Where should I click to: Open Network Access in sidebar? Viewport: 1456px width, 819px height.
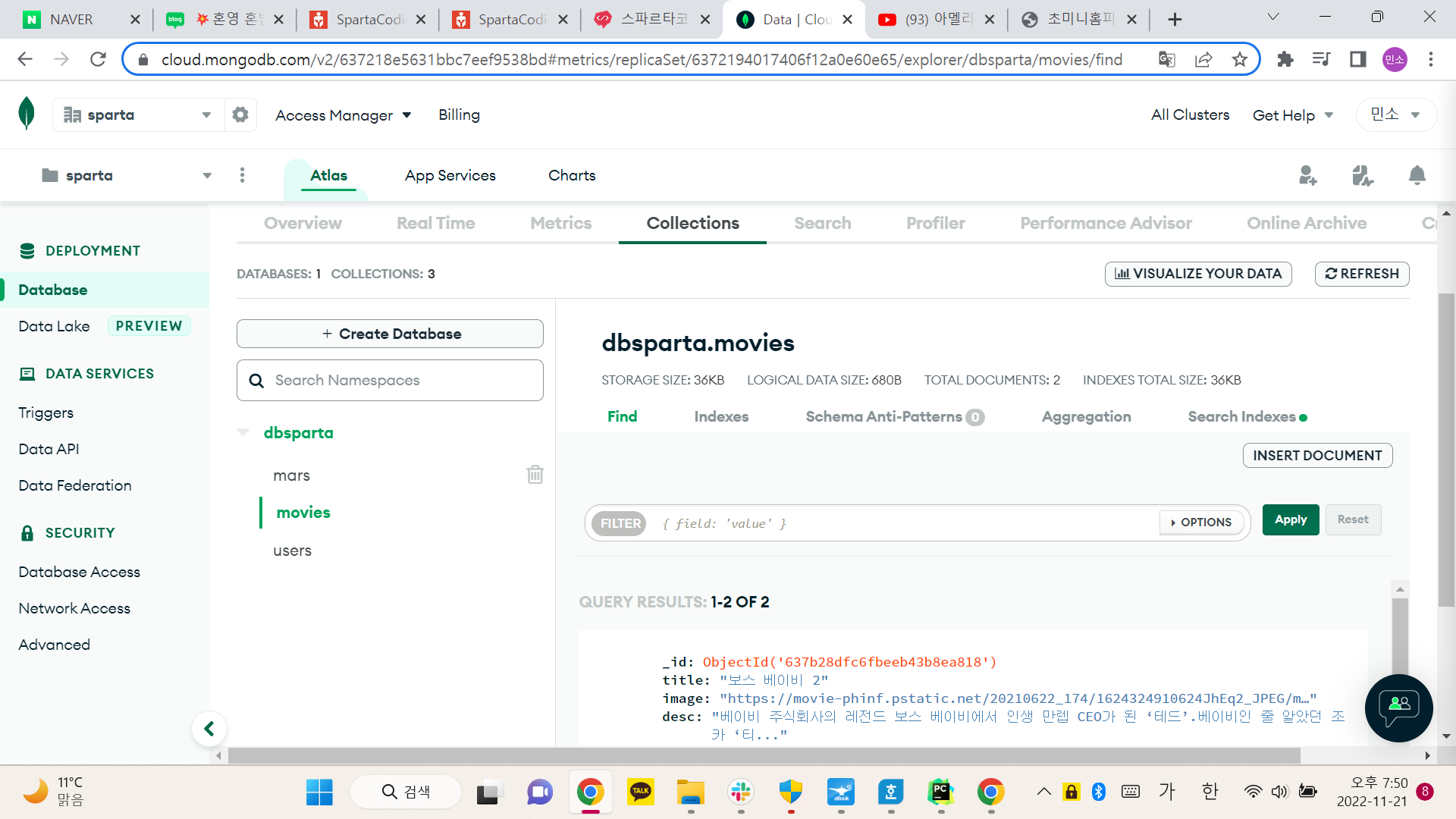pos(74,608)
